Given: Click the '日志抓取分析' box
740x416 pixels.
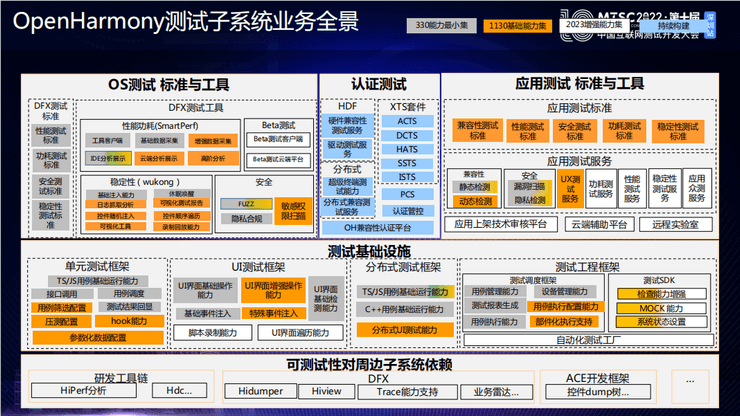Looking at the screenshot, I should point(116,205).
